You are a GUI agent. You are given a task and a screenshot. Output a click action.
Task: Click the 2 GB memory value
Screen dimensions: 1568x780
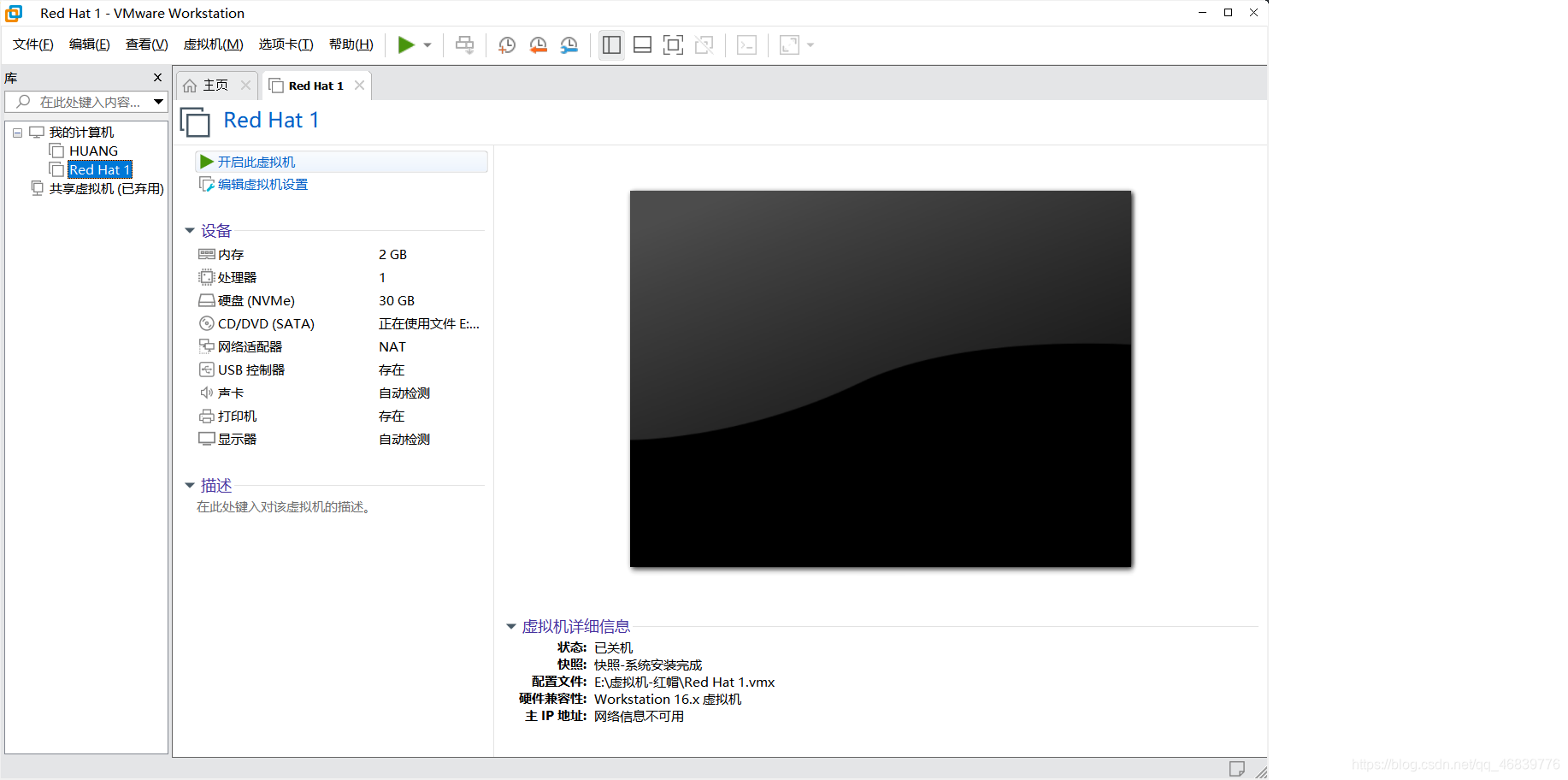click(x=393, y=255)
